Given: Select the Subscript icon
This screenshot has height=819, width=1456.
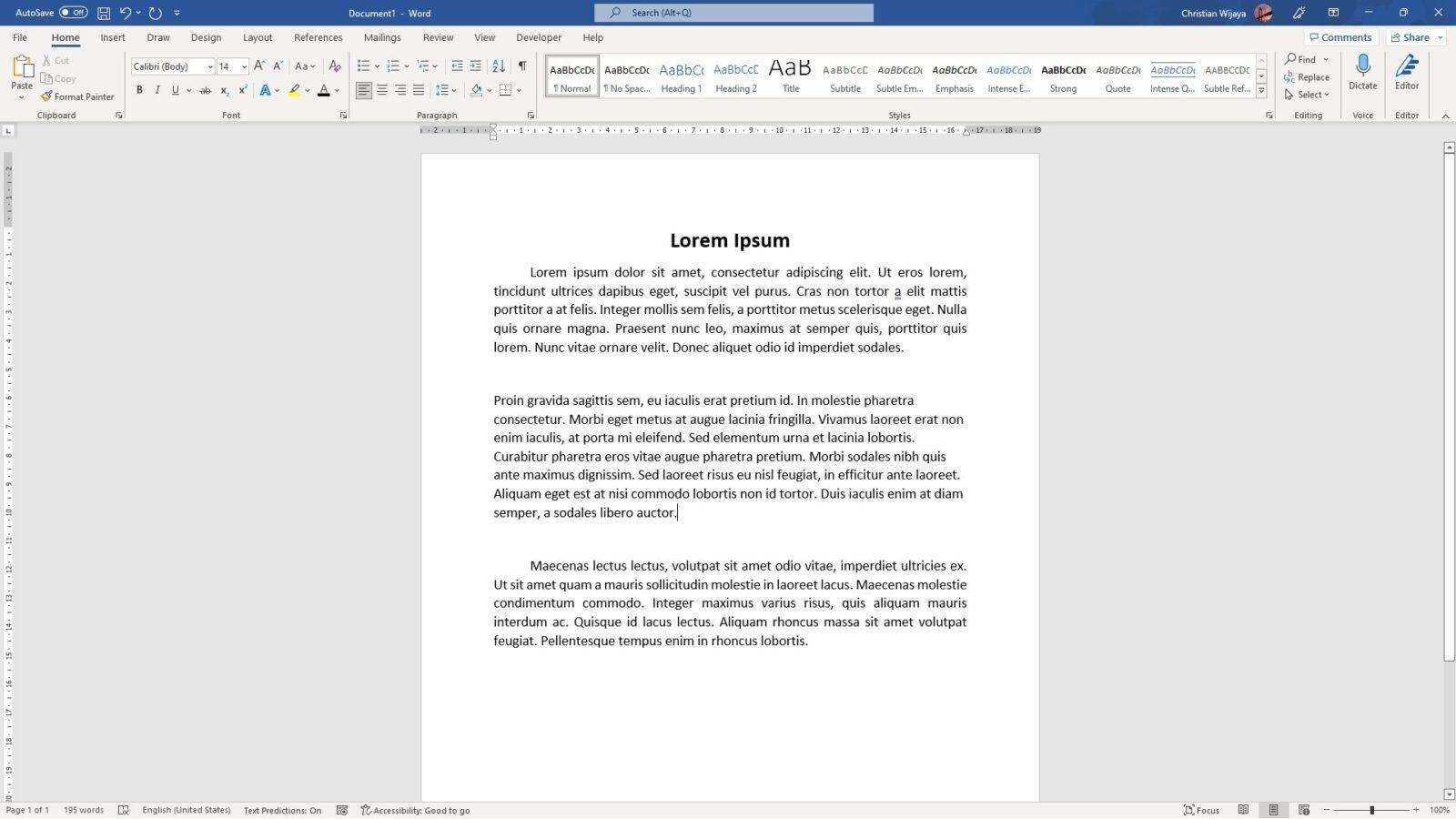Looking at the screenshot, I should (224, 89).
